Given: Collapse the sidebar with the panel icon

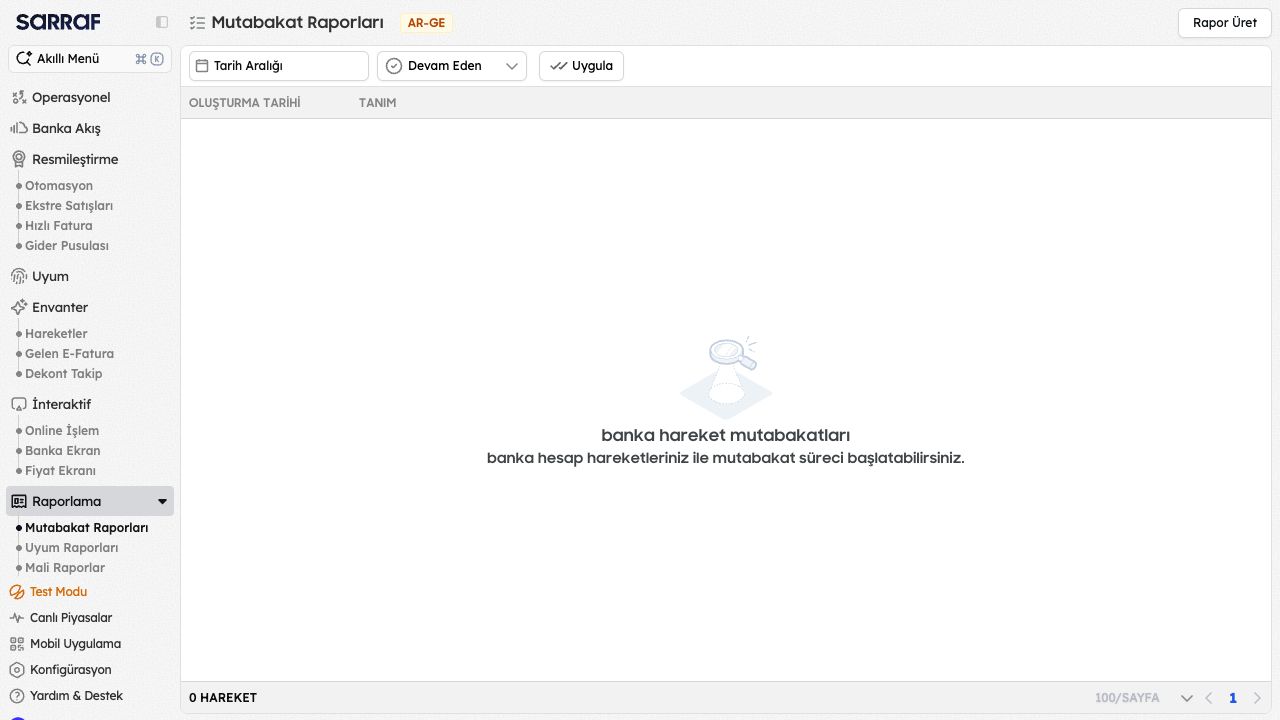Looking at the screenshot, I should (x=162, y=22).
